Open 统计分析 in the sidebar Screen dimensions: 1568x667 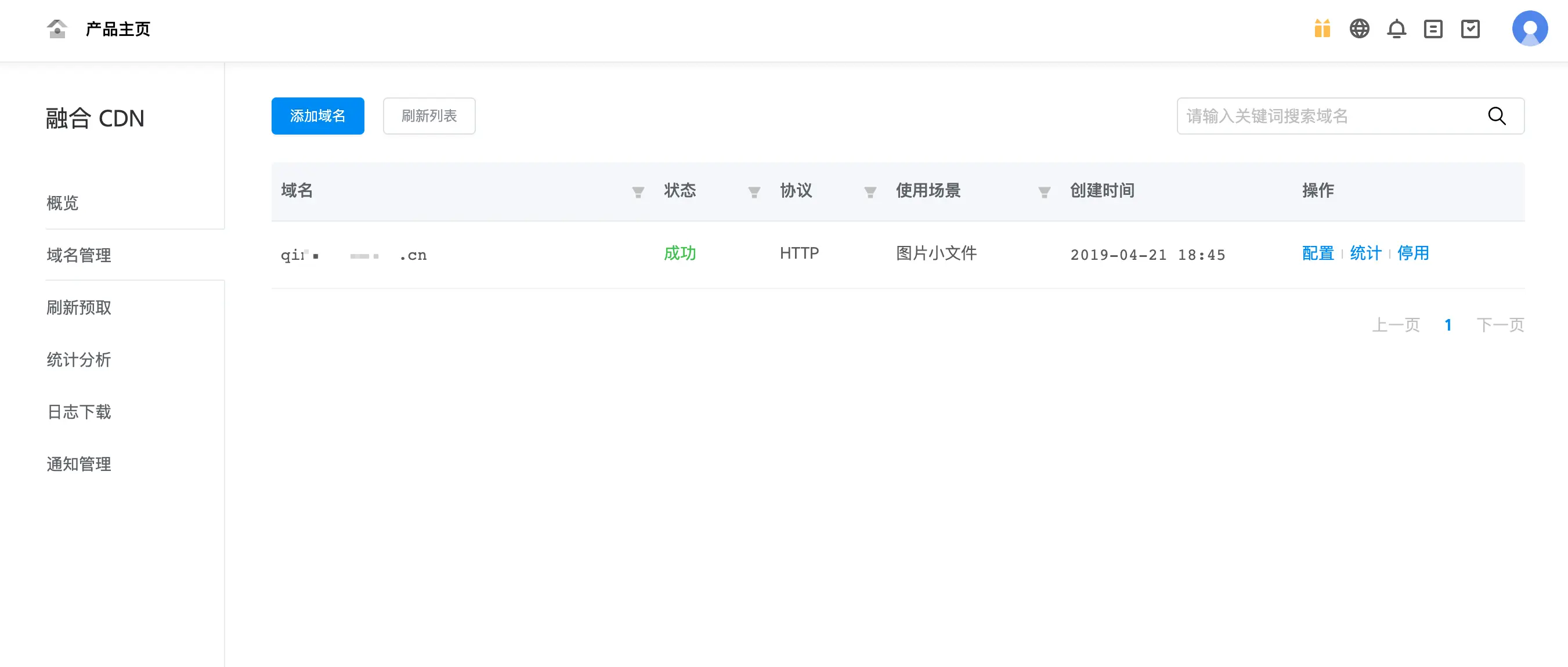click(79, 360)
